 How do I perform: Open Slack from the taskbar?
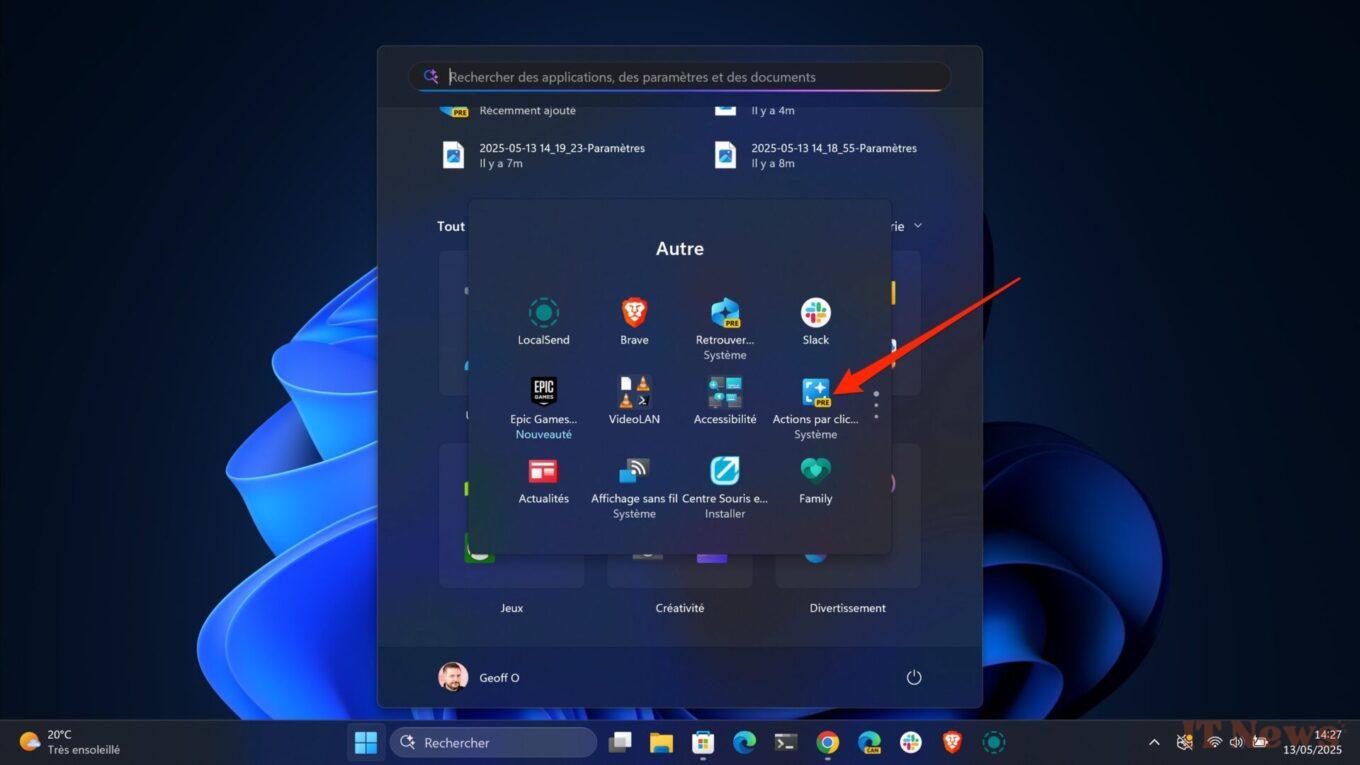point(910,742)
